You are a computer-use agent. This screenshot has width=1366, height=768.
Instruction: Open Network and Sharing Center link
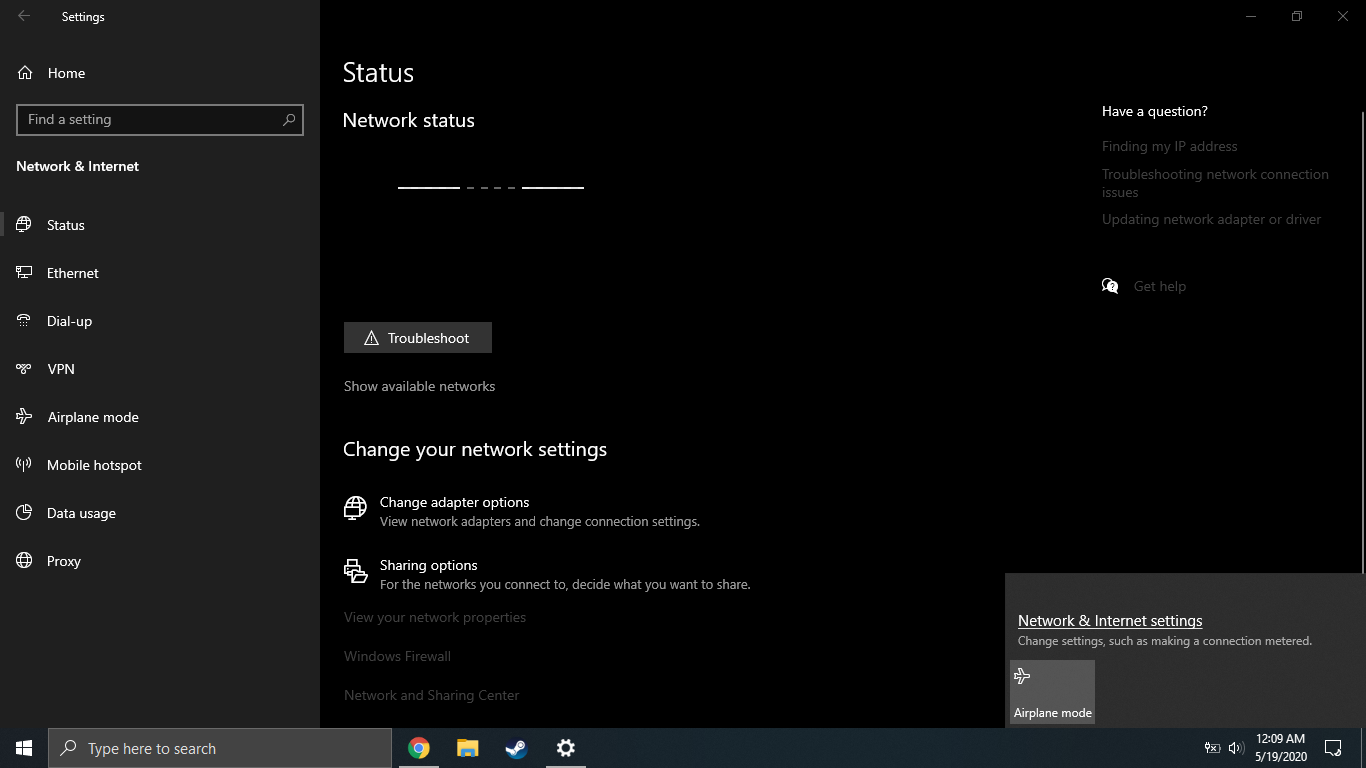431,695
